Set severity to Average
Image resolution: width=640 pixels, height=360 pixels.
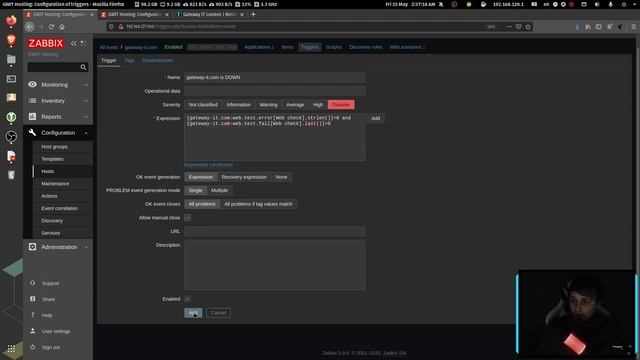click(x=295, y=105)
